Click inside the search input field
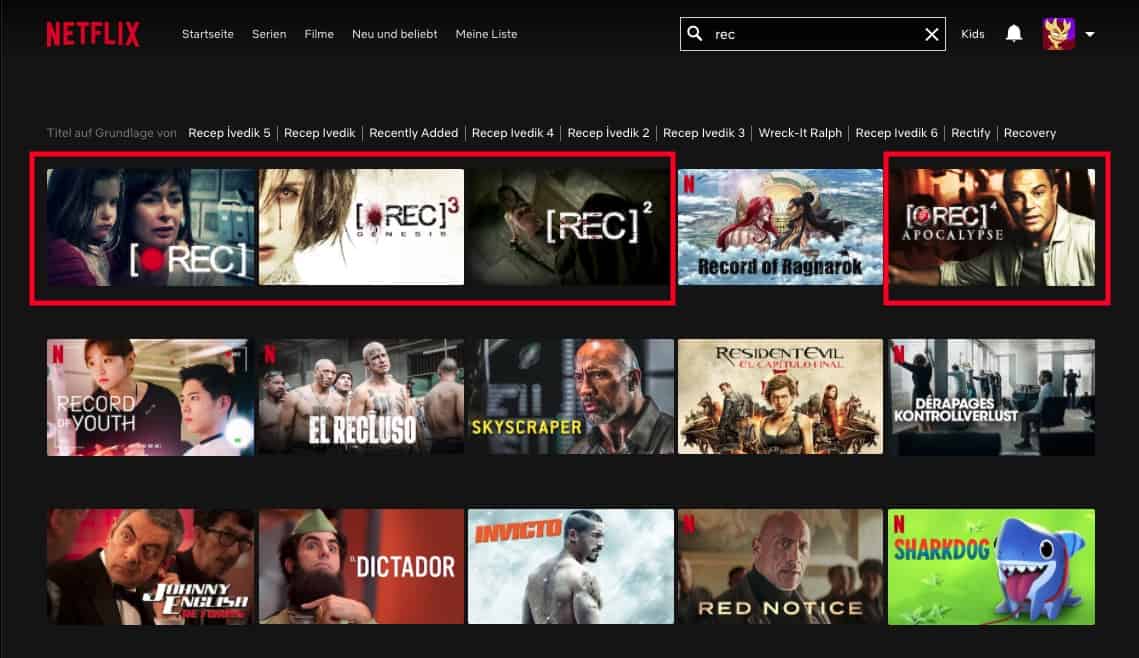The image size is (1139, 658). (800, 33)
